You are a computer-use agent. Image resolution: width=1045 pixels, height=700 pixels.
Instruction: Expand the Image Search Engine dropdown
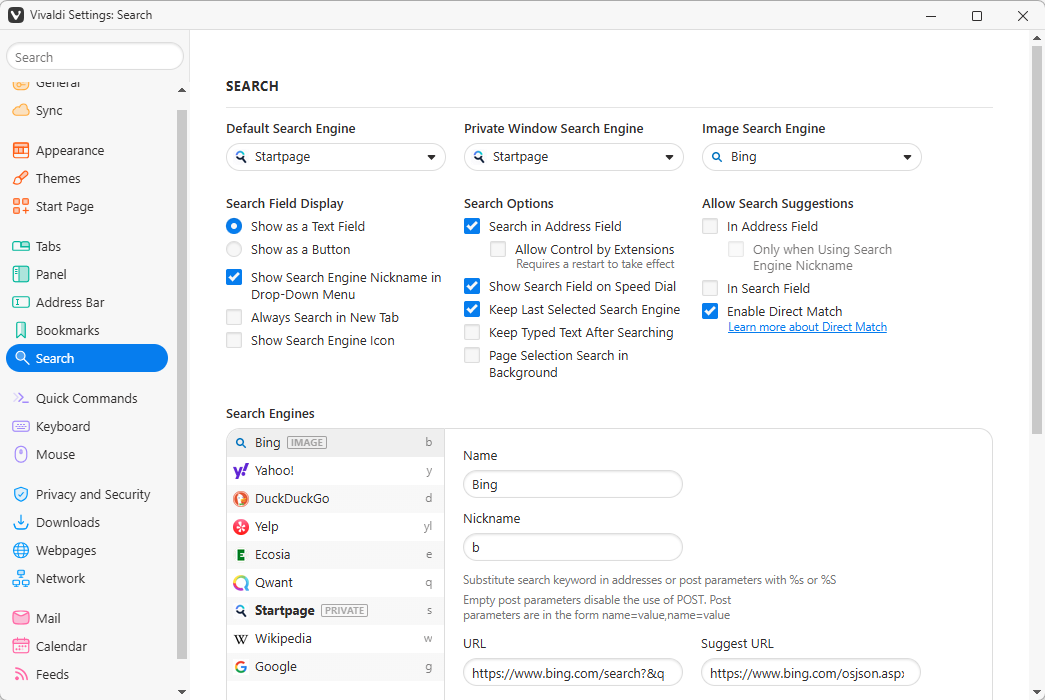click(811, 157)
